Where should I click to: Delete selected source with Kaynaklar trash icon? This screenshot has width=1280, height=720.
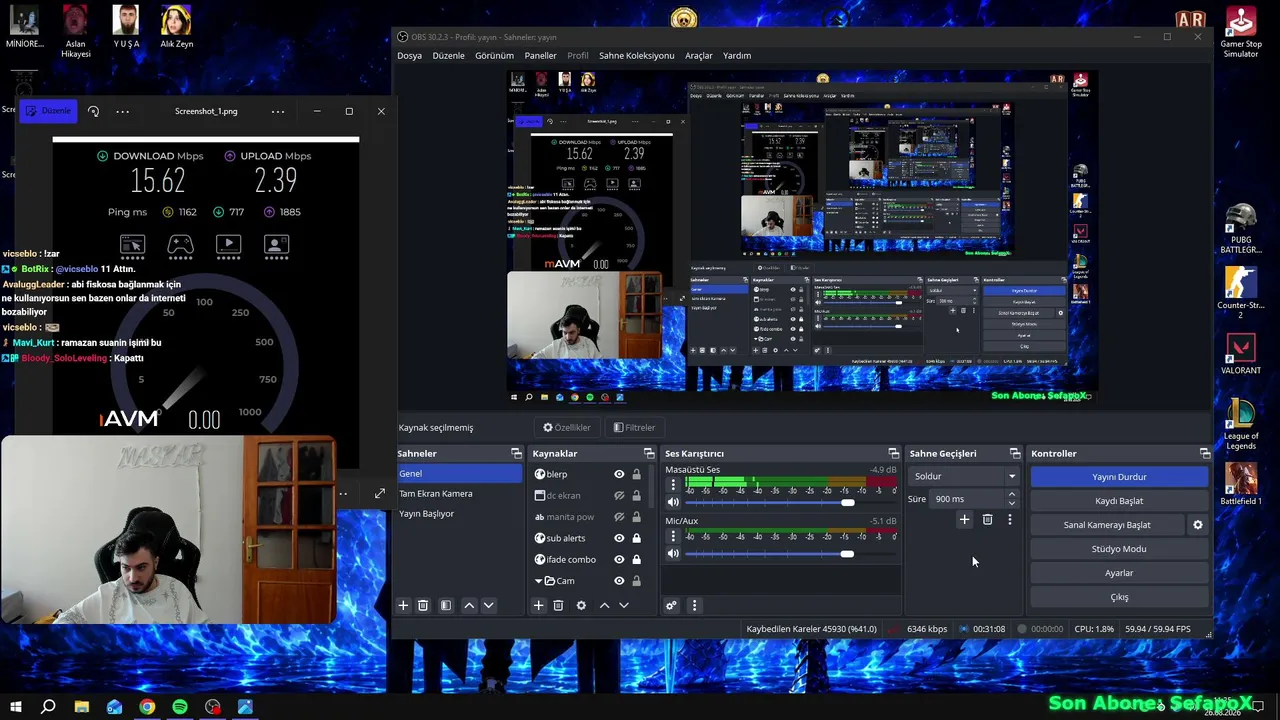(x=558, y=605)
